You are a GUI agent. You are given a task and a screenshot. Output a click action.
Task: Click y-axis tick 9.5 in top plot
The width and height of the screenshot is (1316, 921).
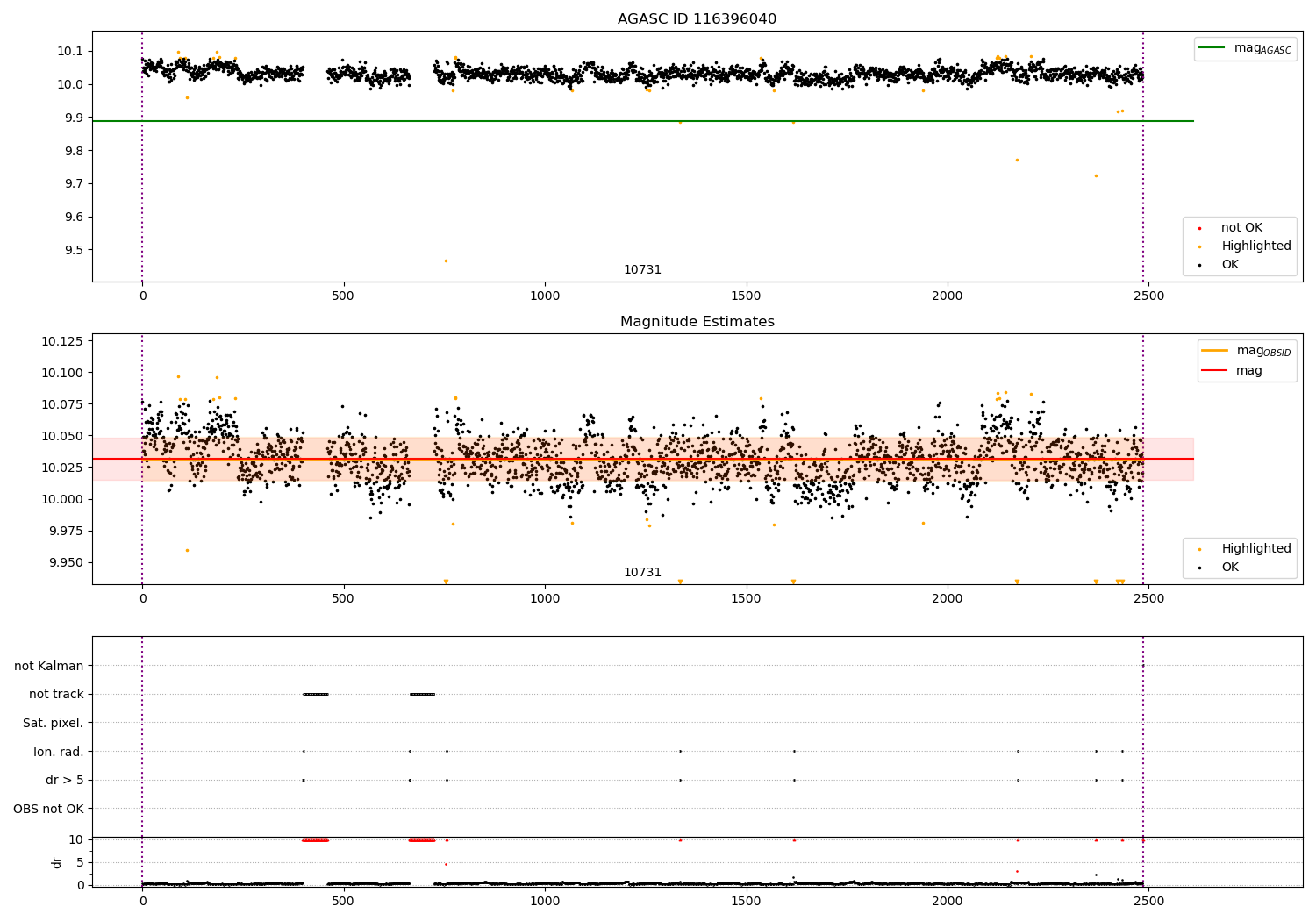74,250
